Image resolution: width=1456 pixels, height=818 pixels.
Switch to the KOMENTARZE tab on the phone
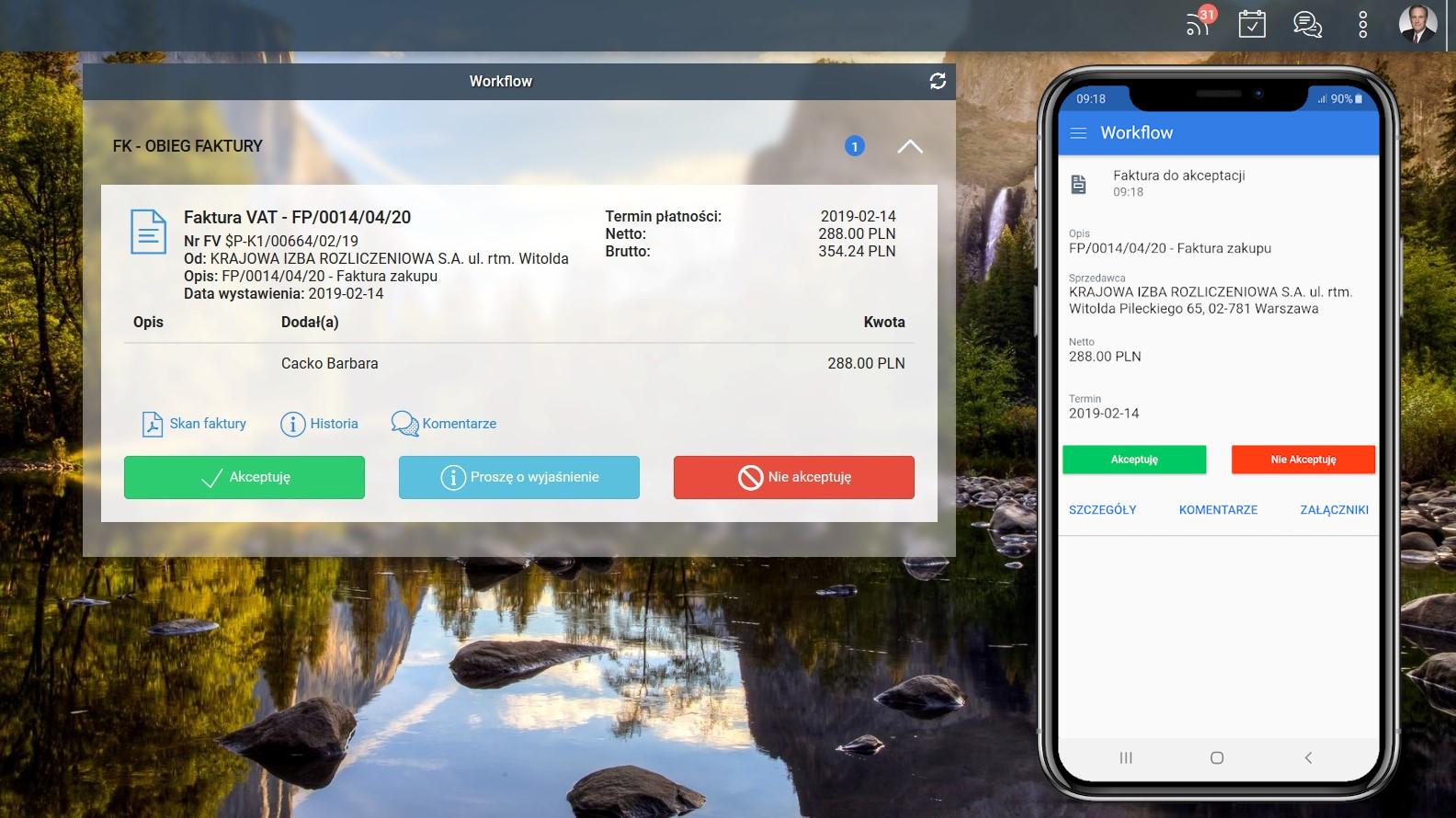click(x=1218, y=510)
